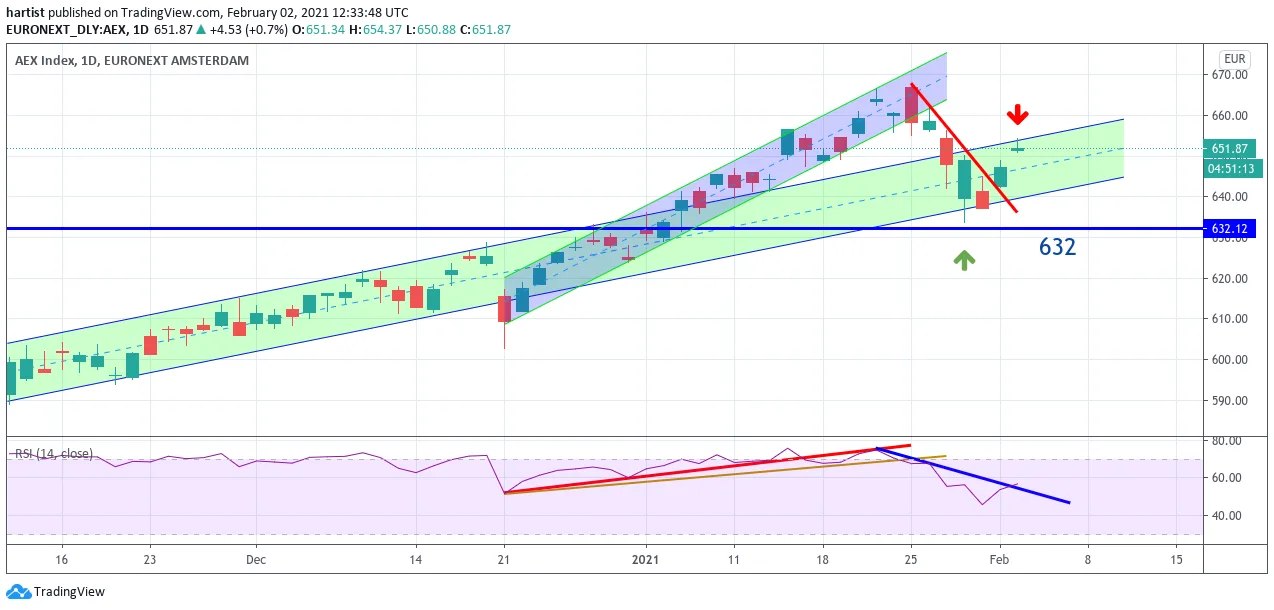
Task: Click the RSI 80.00 scale label
Action: pos(1228,441)
